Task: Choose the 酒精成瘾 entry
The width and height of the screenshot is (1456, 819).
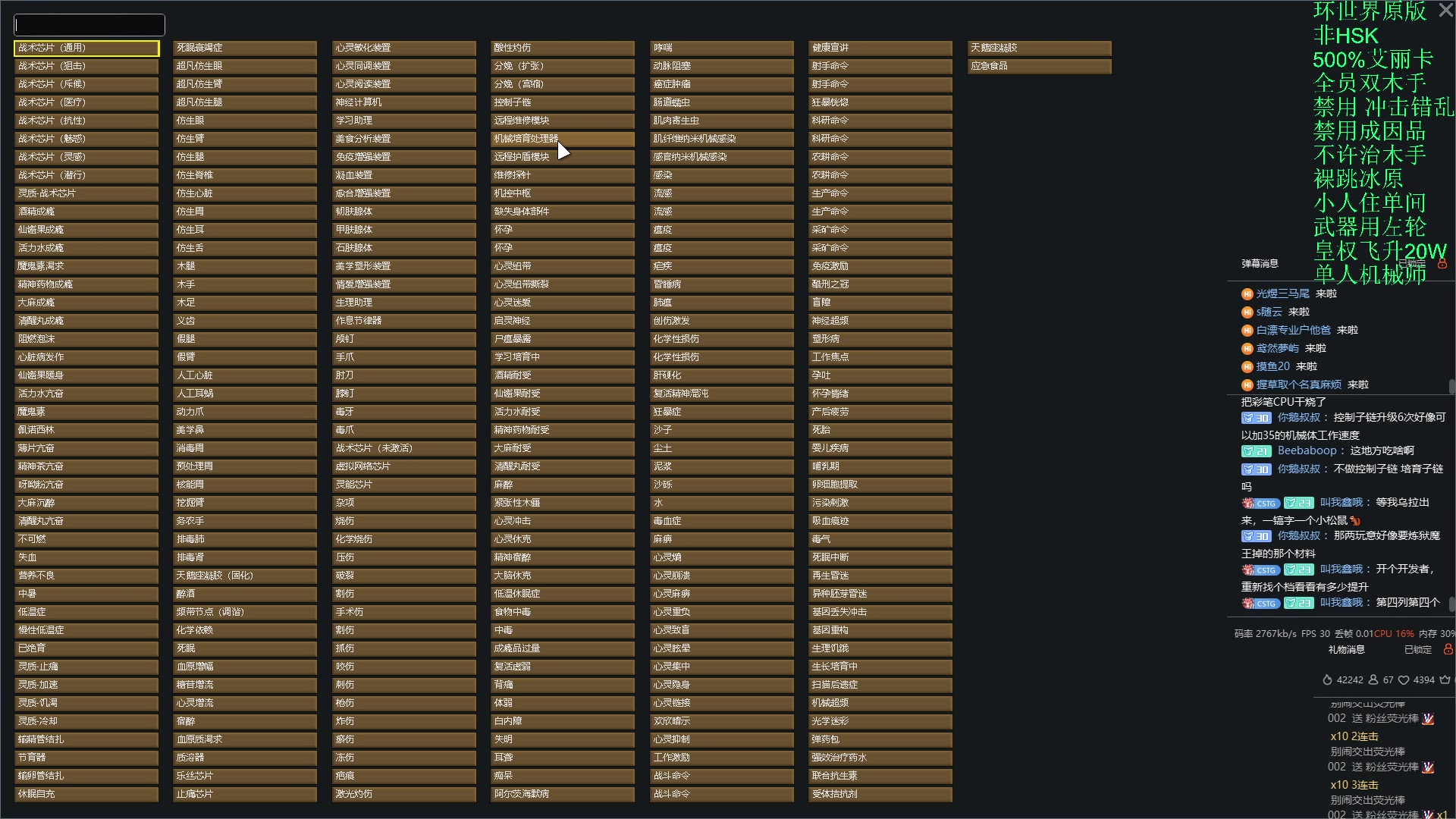Action: pos(86,212)
